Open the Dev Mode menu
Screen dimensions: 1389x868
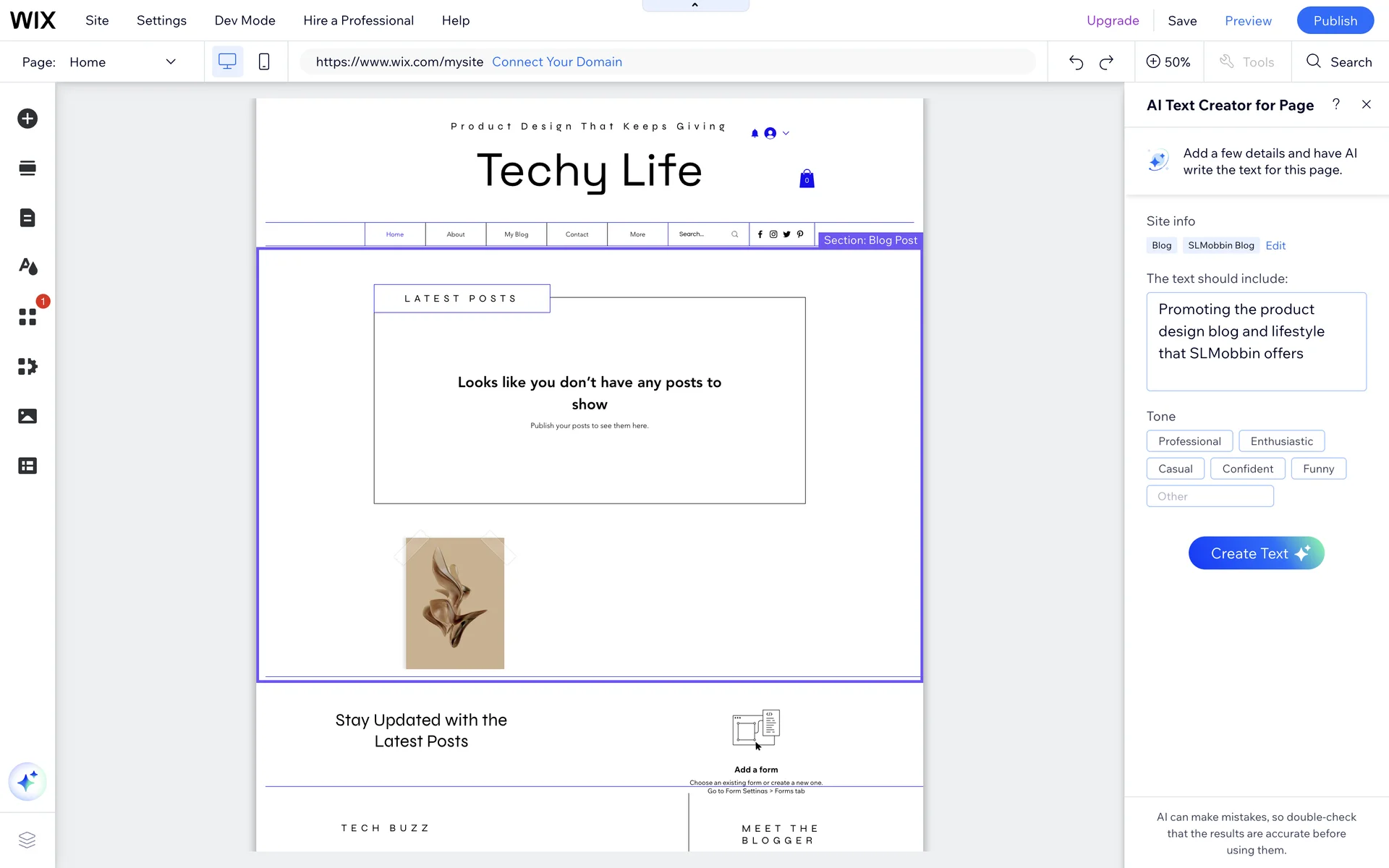245,20
